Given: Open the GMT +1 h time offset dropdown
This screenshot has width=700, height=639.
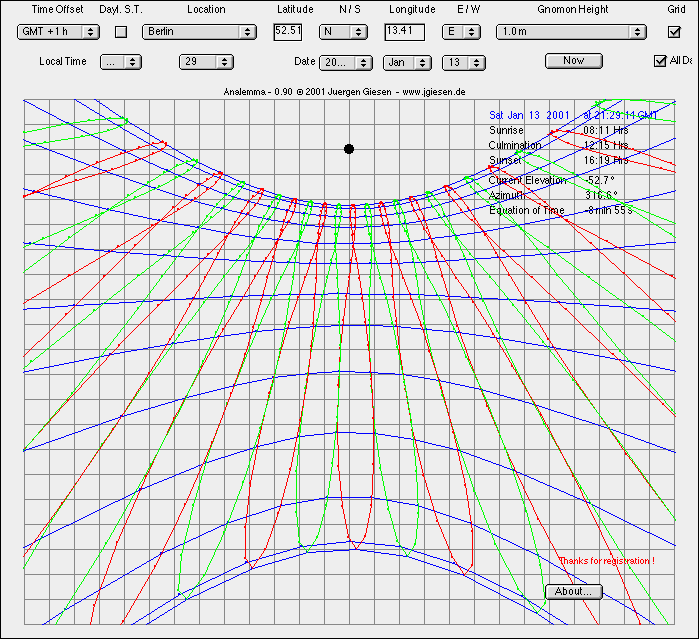Looking at the screenshot, I should click(58, 31).
